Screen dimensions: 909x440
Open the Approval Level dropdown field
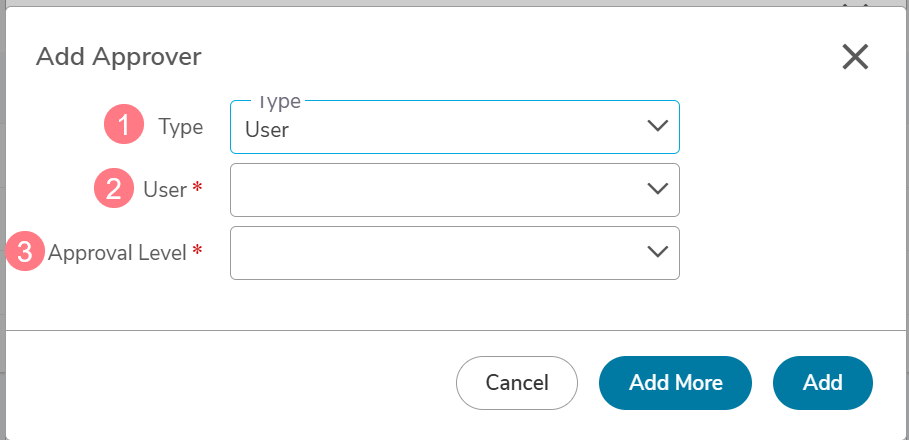[x=454, y=253]
